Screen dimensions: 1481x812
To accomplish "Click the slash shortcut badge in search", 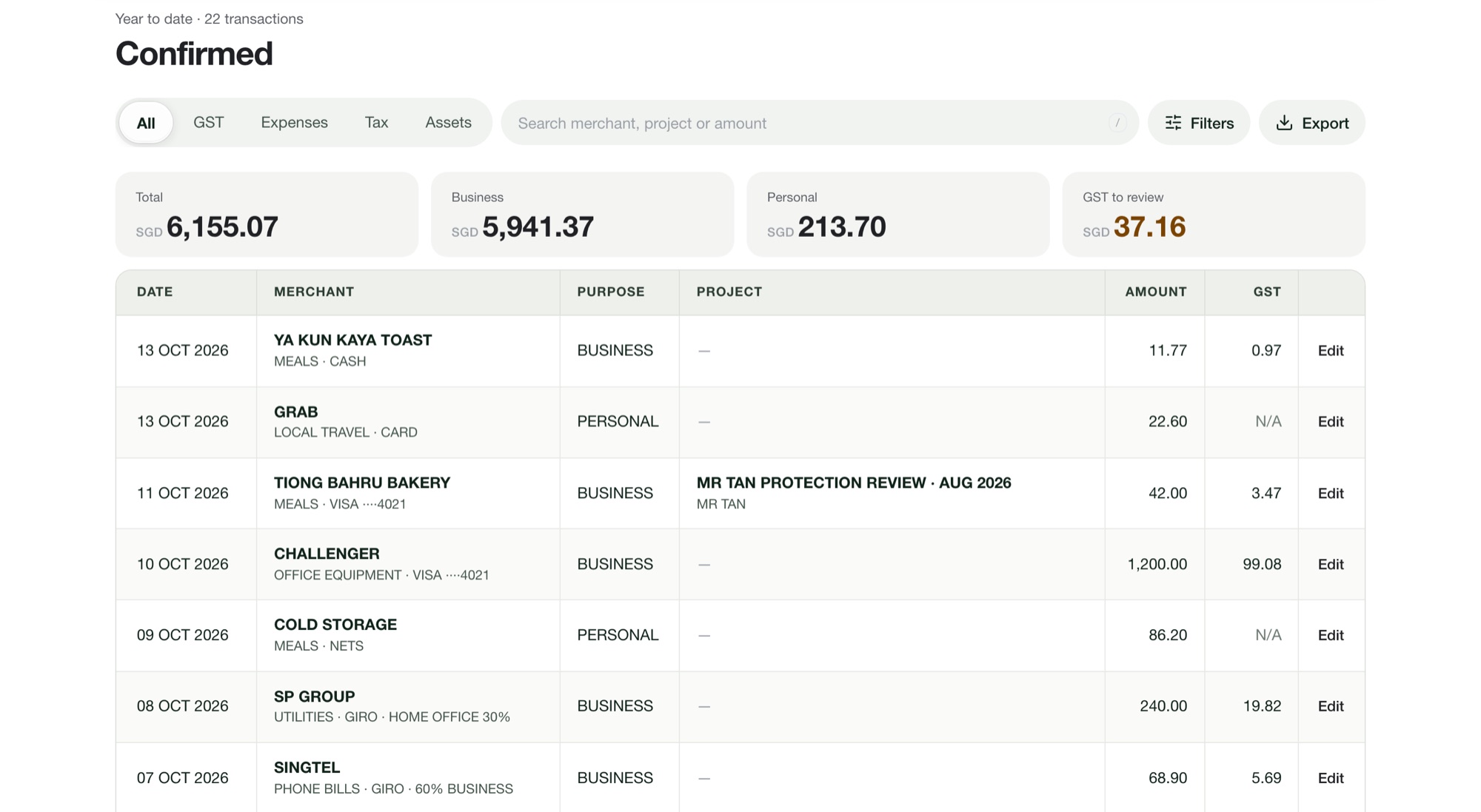I will coord(1117,123).
